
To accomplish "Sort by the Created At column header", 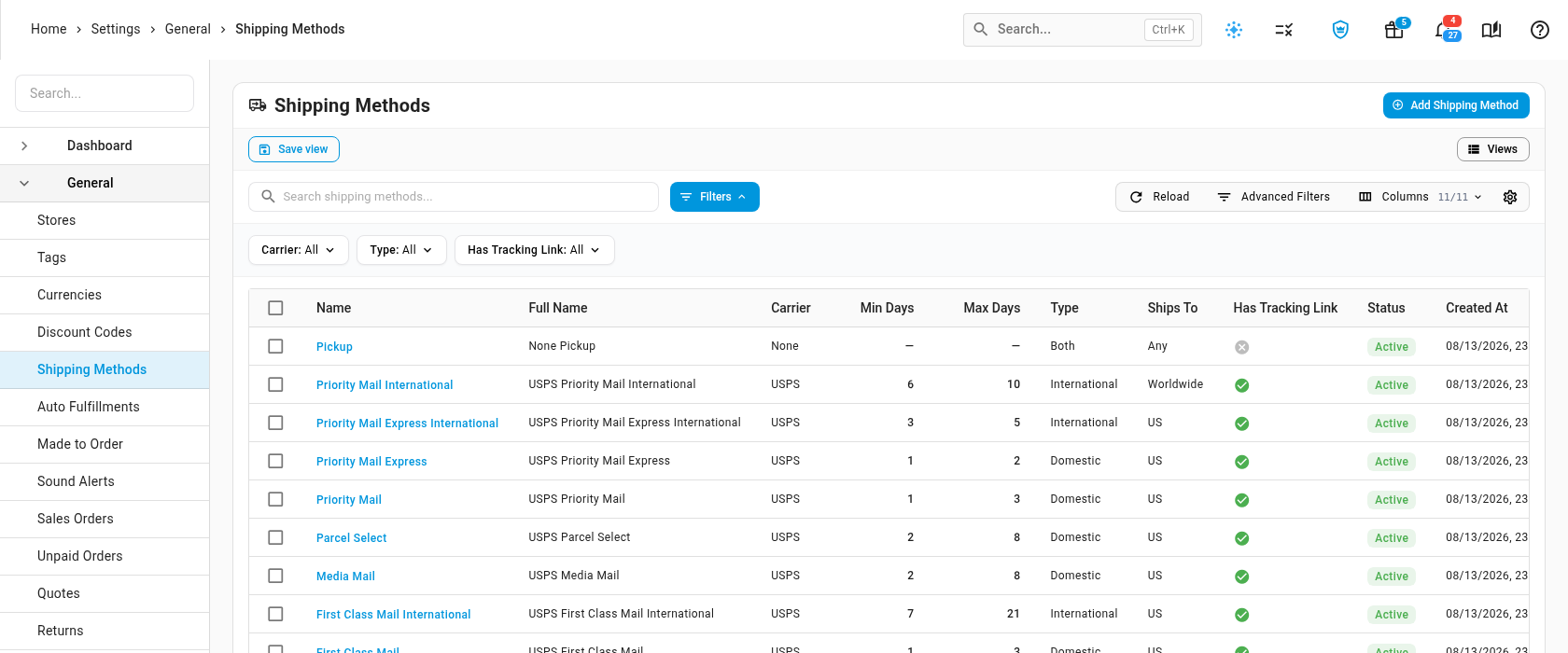I will pos(1477,308).
